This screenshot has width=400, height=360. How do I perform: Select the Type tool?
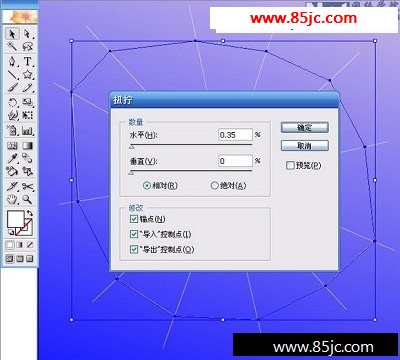[x=27, y=62]
